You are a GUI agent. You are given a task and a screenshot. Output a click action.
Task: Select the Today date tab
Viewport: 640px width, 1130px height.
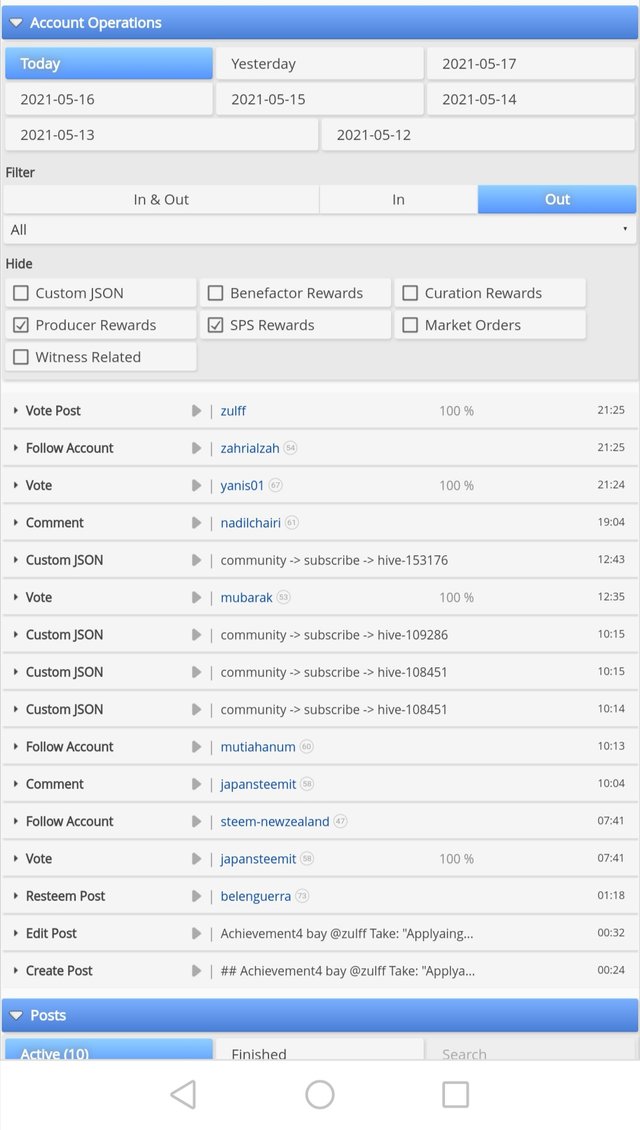(x=109, y=63)
